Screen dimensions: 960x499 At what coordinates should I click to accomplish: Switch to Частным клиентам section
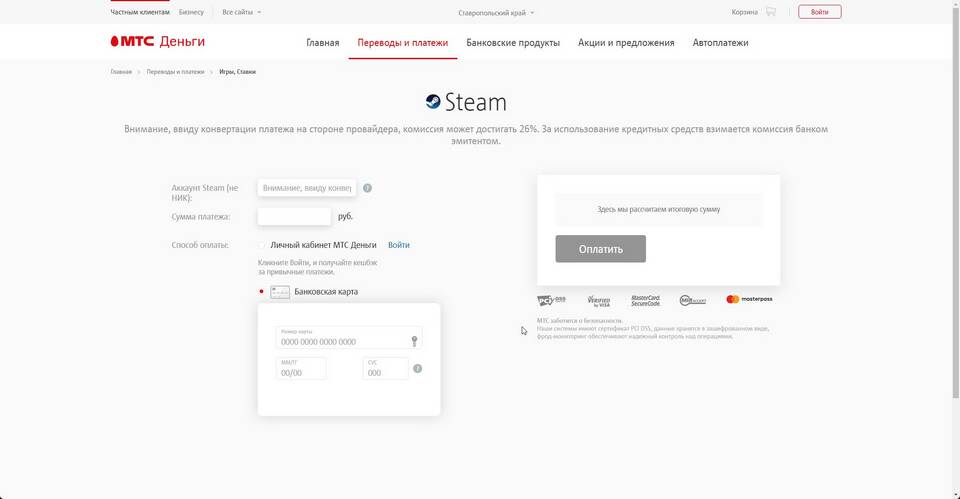(140, 12)
